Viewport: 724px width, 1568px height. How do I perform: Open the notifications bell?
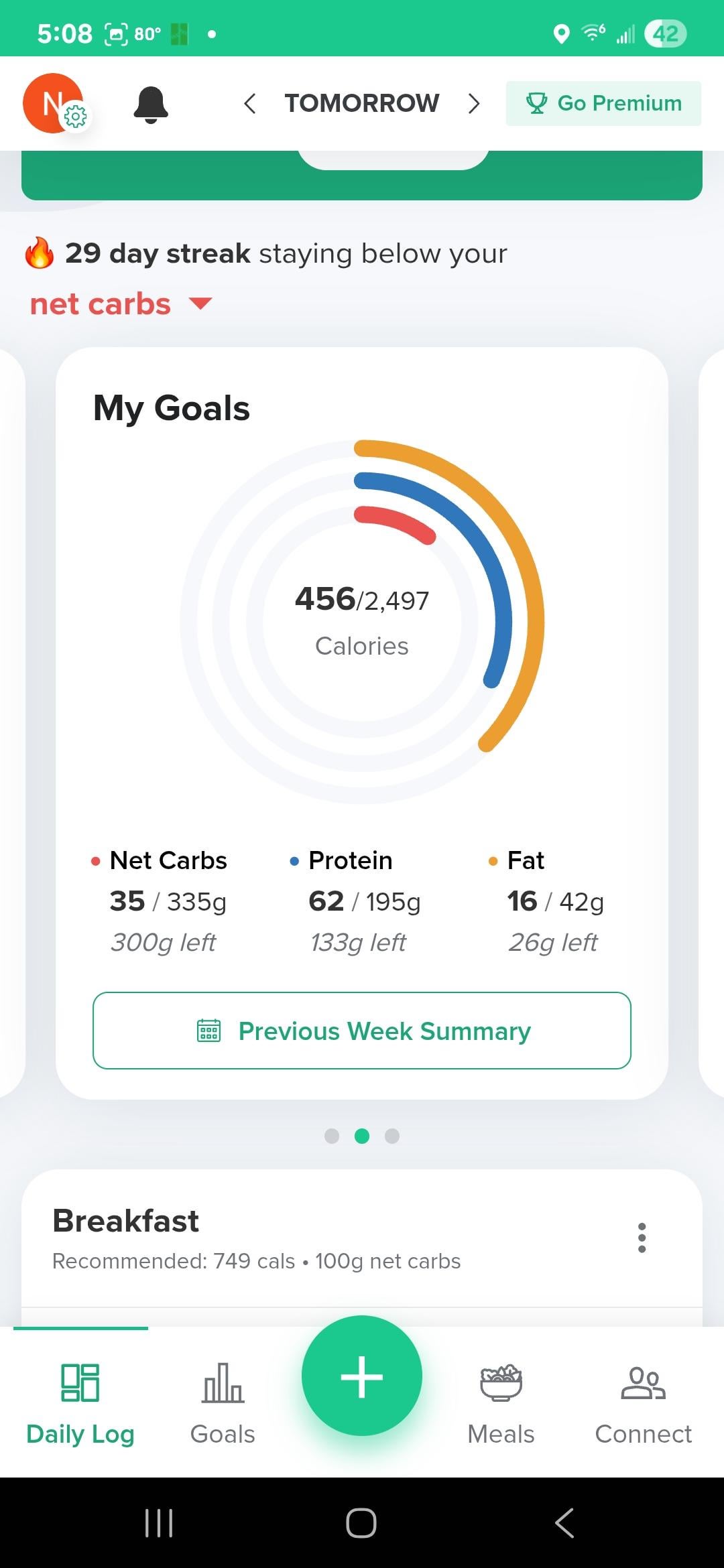(151, 105)
